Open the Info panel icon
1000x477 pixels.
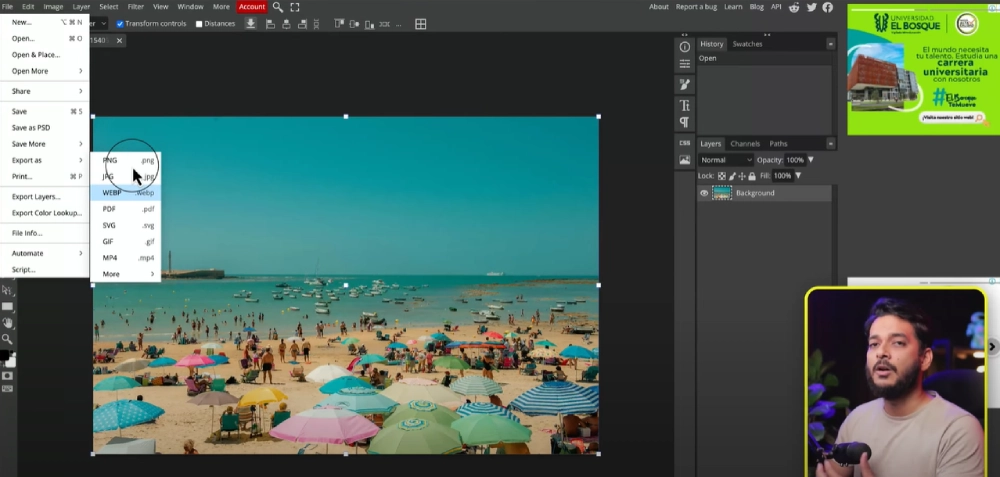tap(684, 47)
